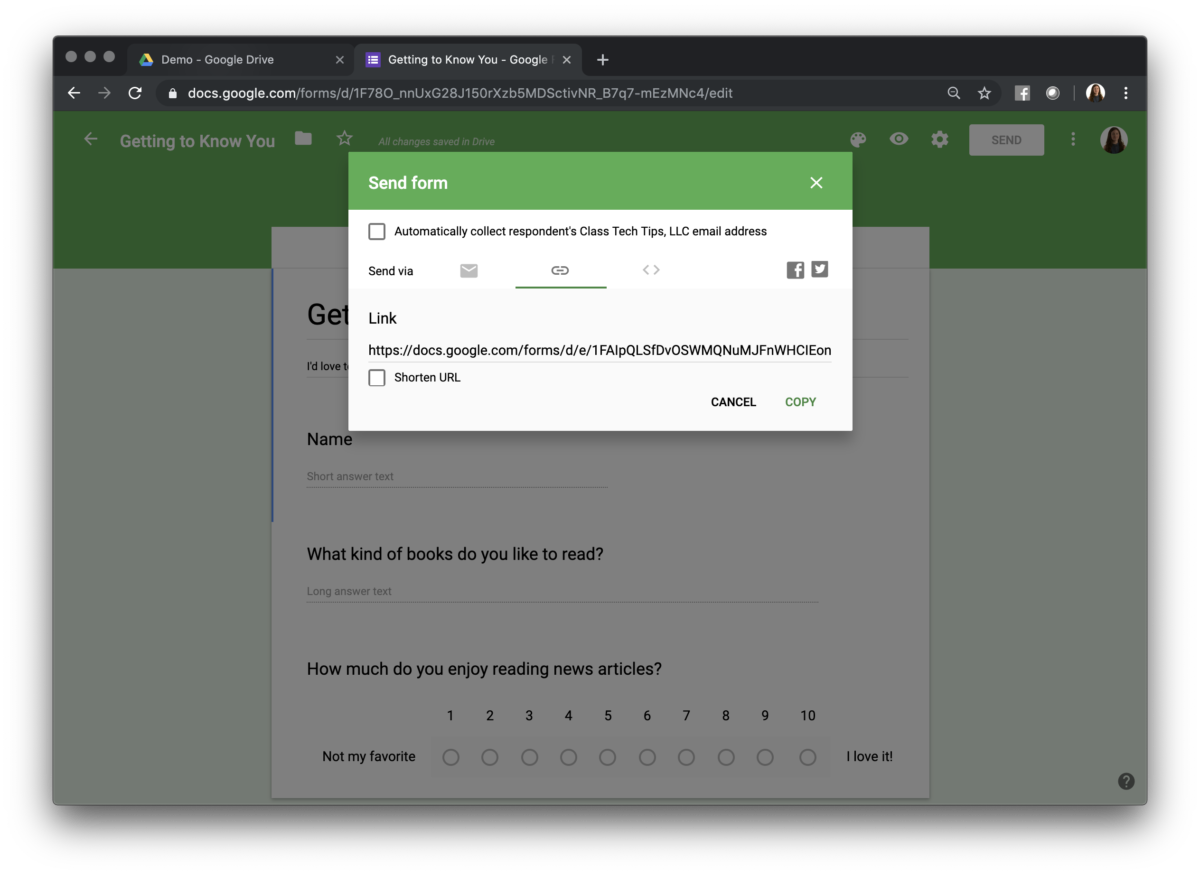The image size is (1200, 875).
Task: Click the 'How much do you enjoy' question
Action: [484, 669]
